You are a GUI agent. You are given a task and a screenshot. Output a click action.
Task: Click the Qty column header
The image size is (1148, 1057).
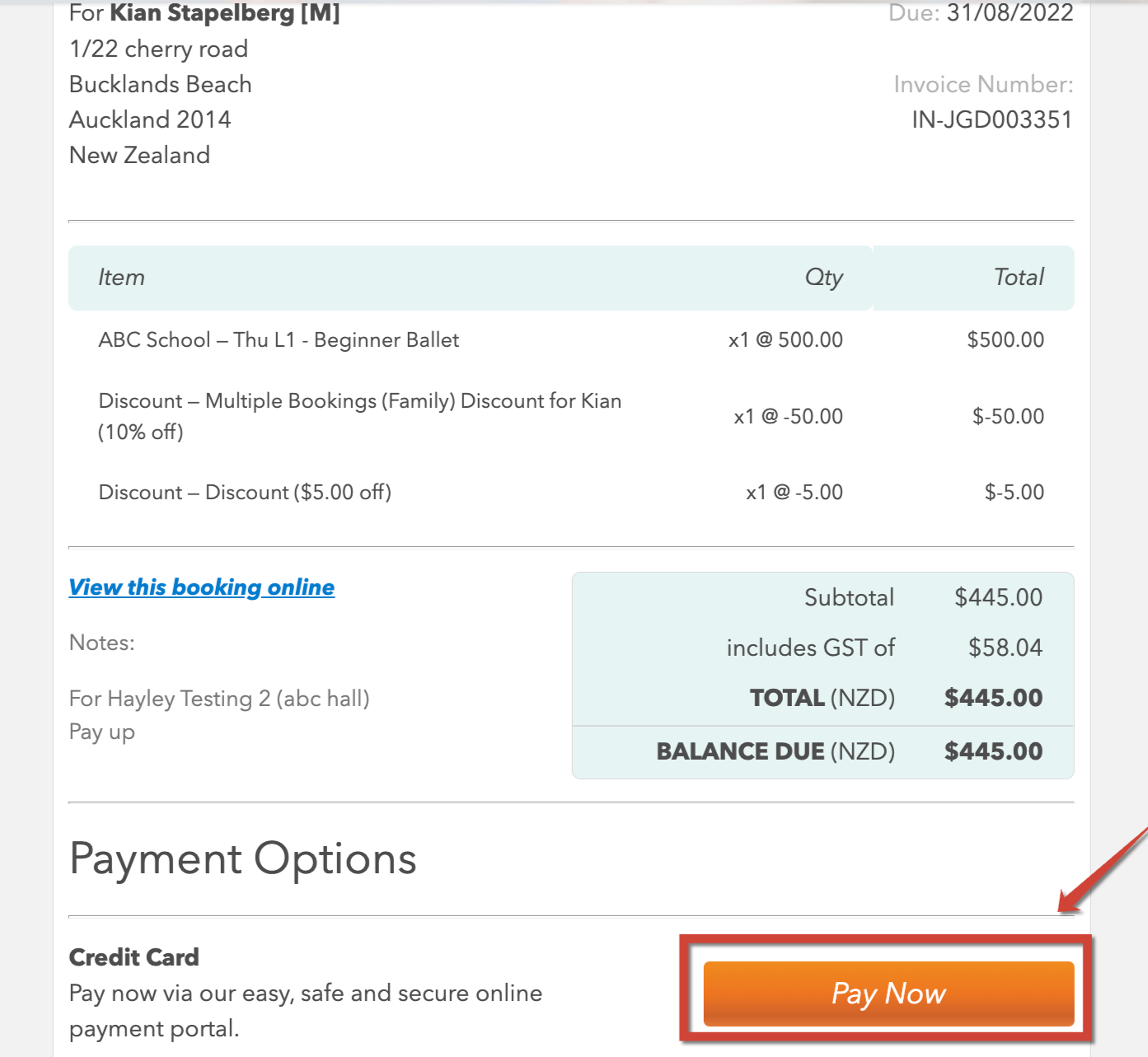pos(824,278)
